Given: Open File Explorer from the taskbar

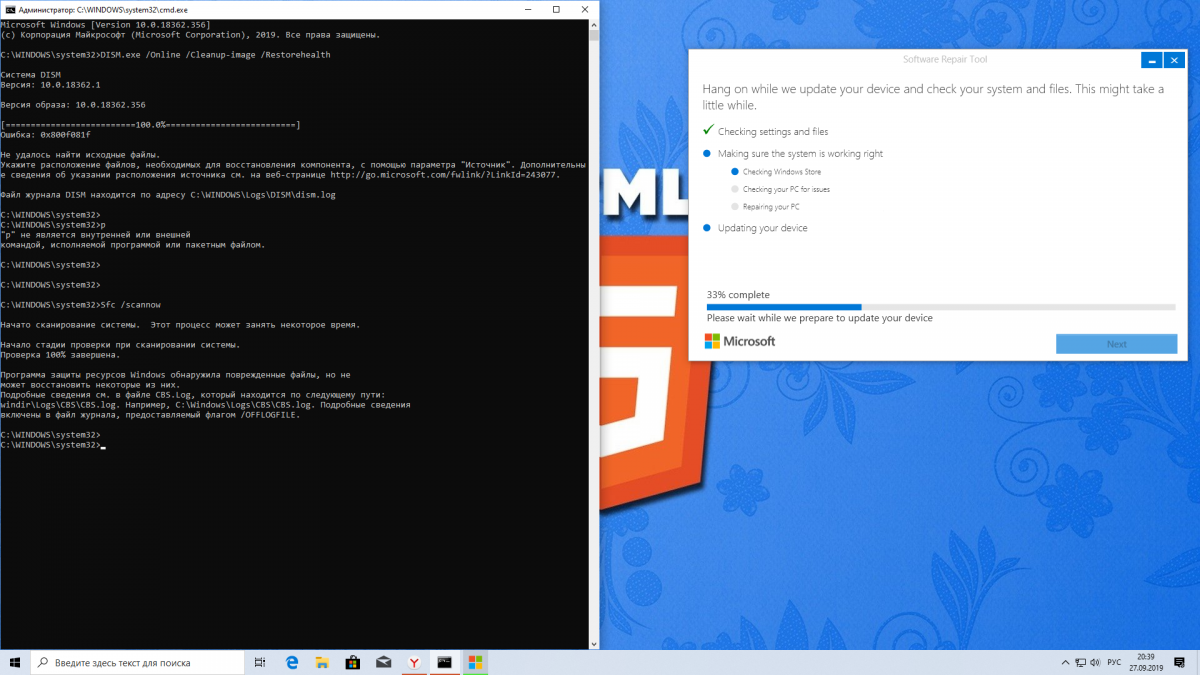Looking at the screenshot, I should tap(322, 662).
